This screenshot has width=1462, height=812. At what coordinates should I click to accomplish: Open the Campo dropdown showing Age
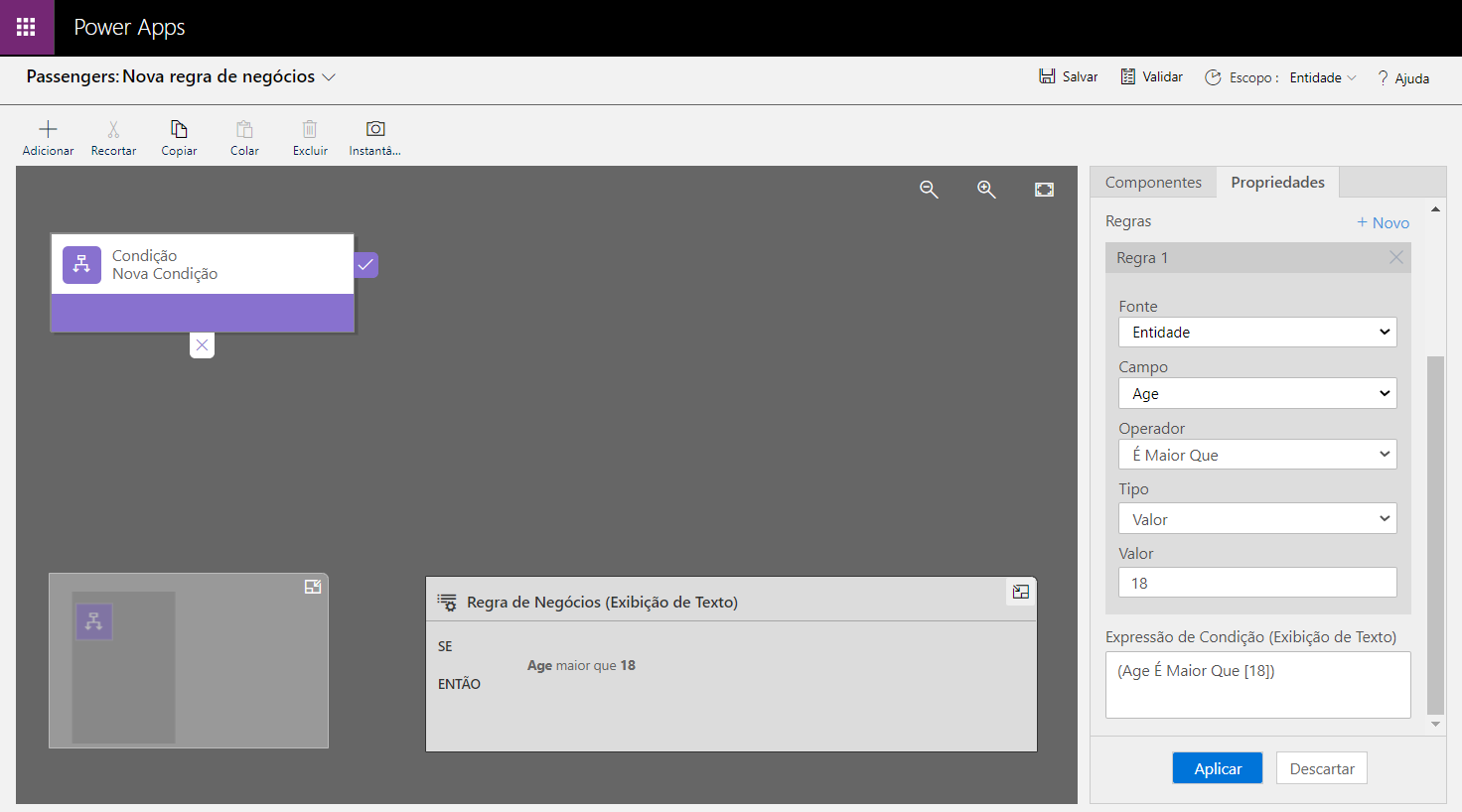[x=1257, y=393]
